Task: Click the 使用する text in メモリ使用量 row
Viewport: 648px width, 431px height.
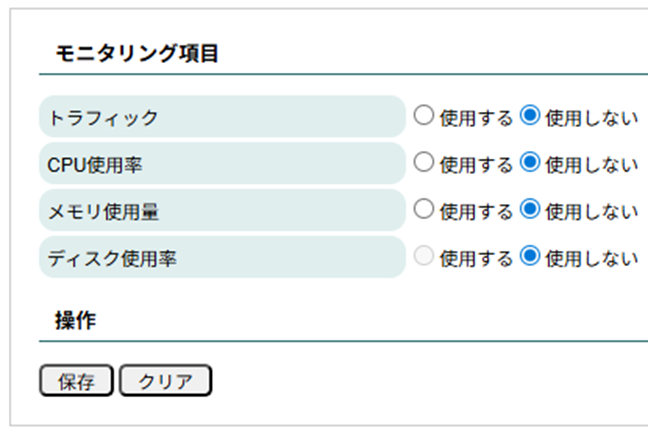Action: click(x=476, y=211)
